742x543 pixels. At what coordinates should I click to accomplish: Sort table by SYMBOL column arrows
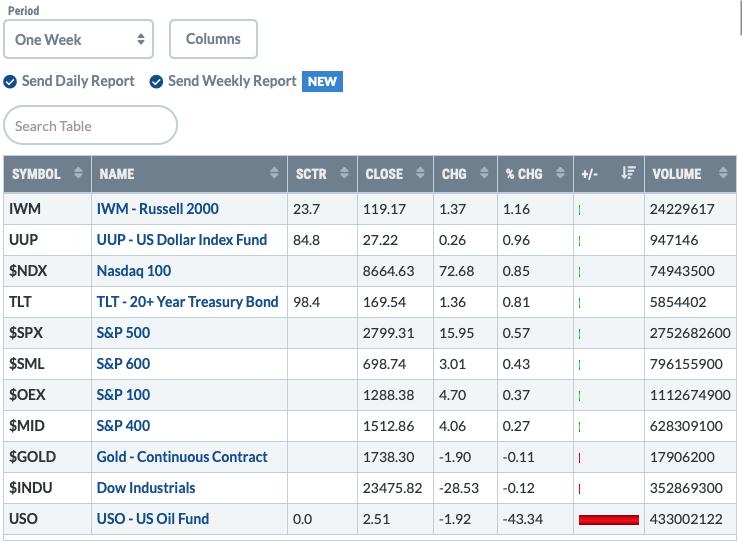(78, 173)
